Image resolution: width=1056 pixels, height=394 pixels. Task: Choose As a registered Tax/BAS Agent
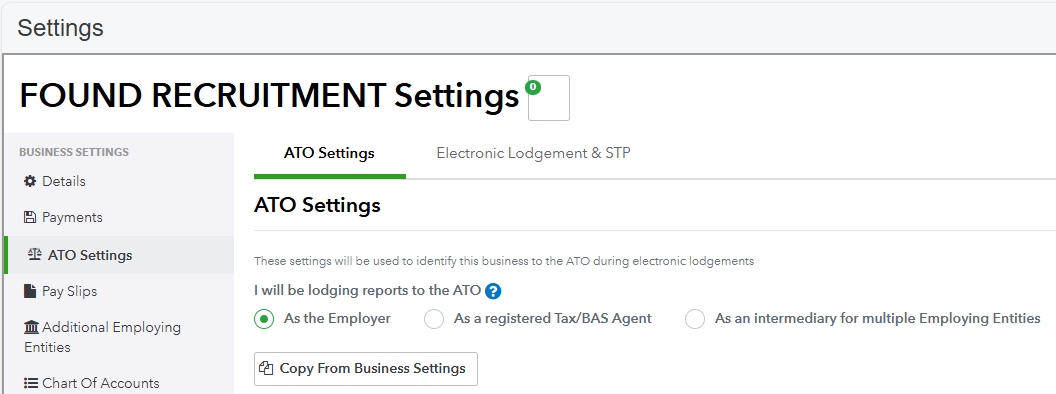pos(434,319)
